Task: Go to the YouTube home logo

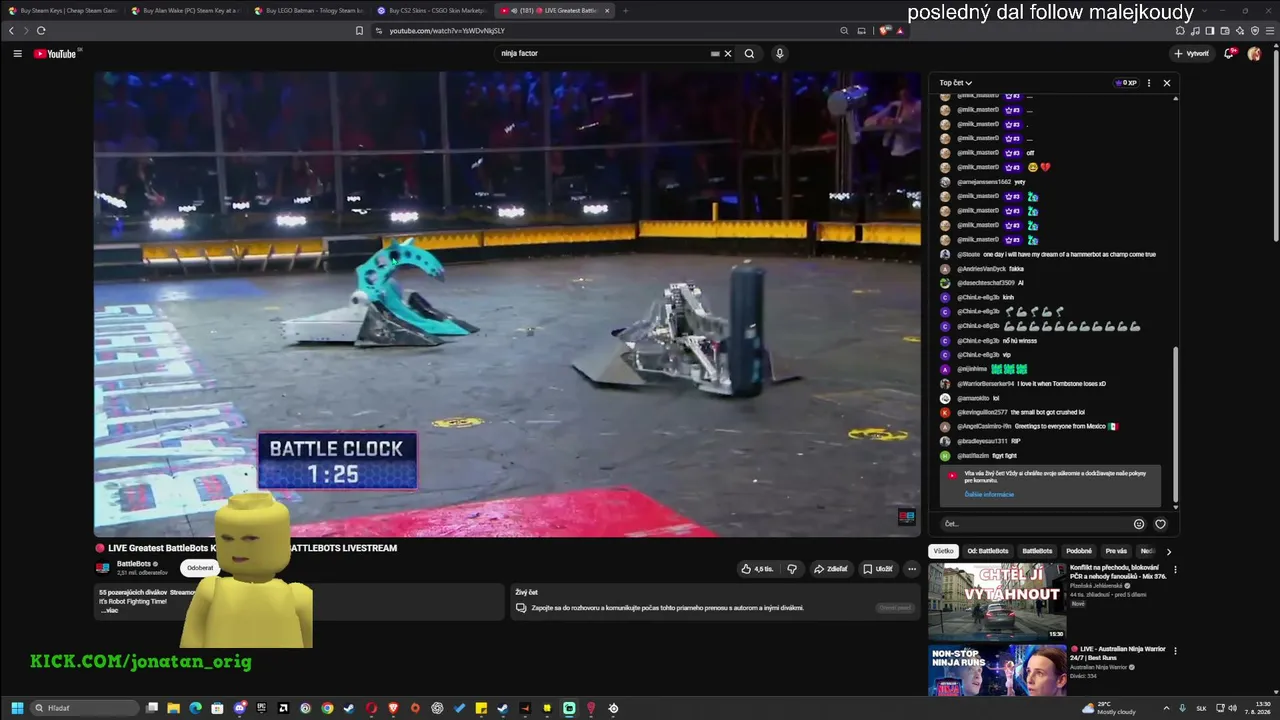Action: (x=55, y=54)
